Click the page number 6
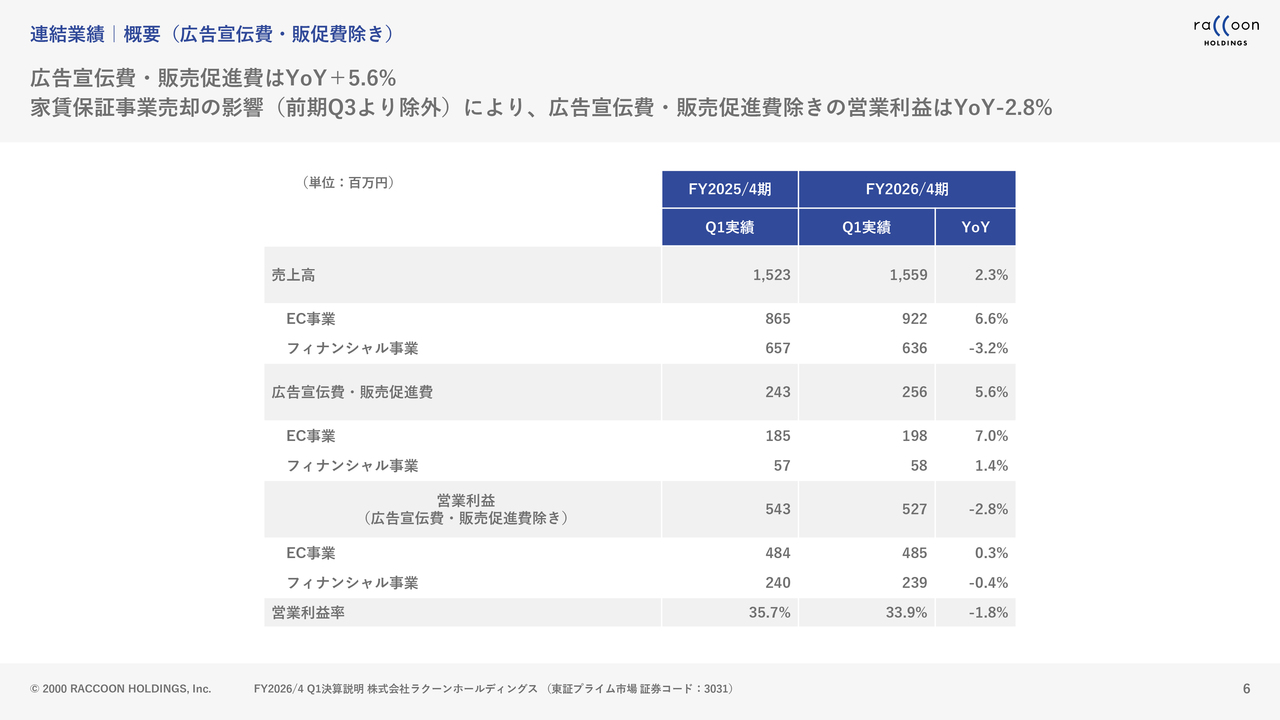This screenshot has height=720, width=1280. pos(1246,689)
